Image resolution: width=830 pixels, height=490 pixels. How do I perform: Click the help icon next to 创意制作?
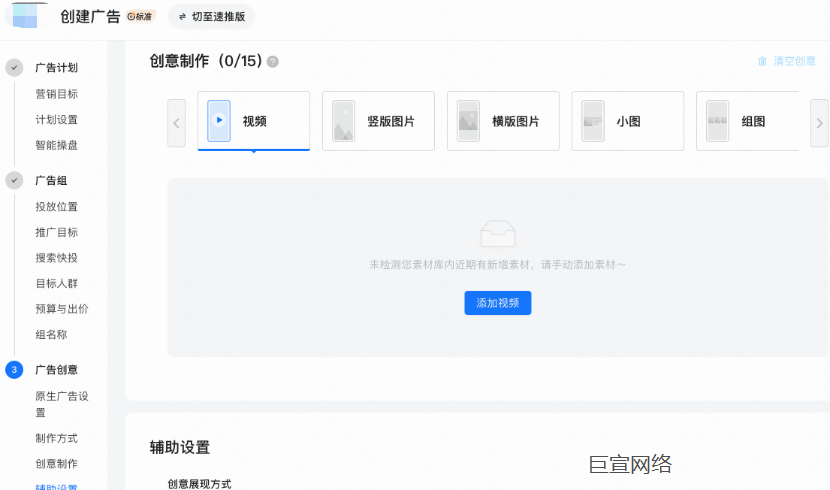coord(273,62)
